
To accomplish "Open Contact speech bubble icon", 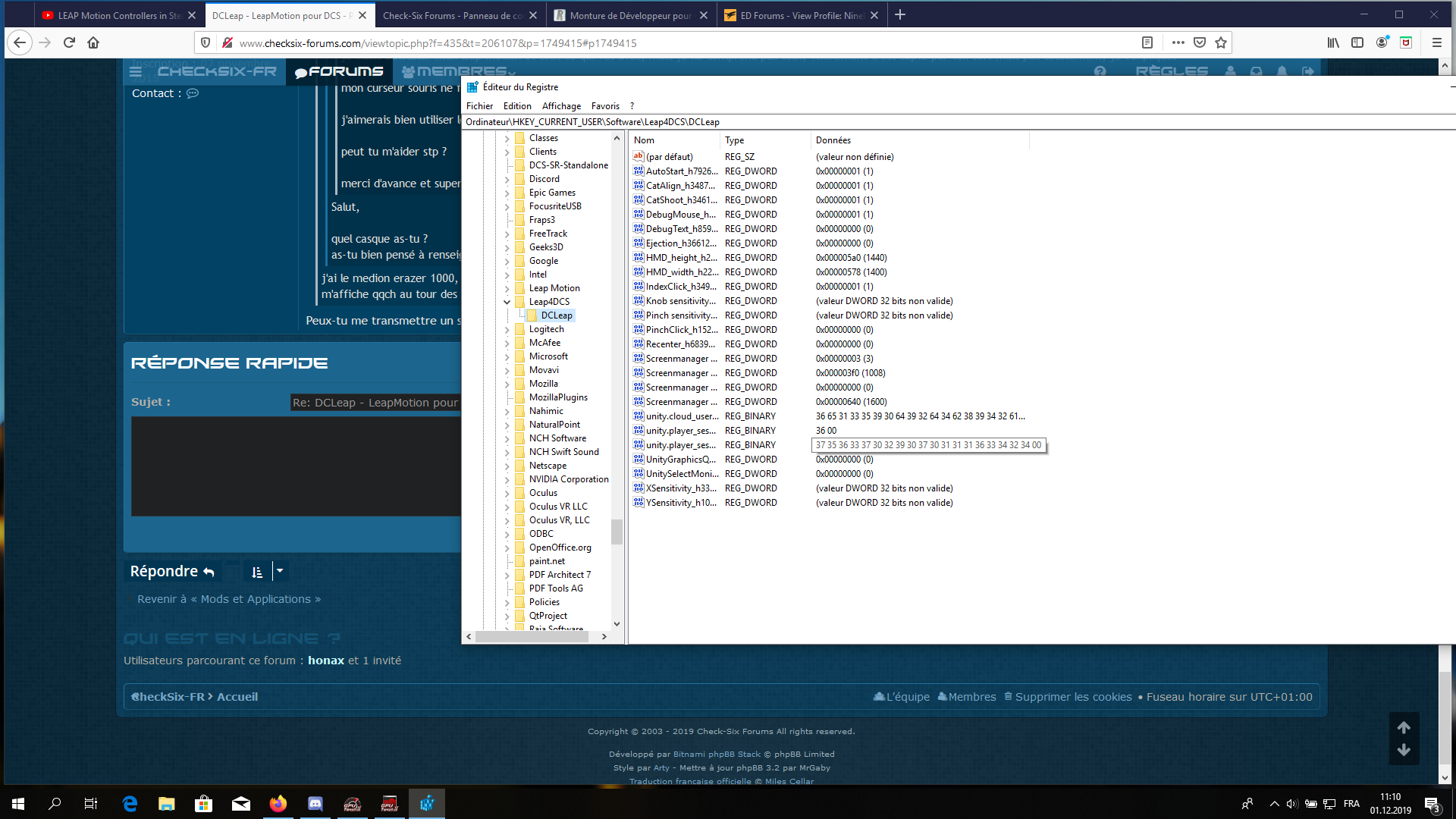I will click(x=193, y=93).
